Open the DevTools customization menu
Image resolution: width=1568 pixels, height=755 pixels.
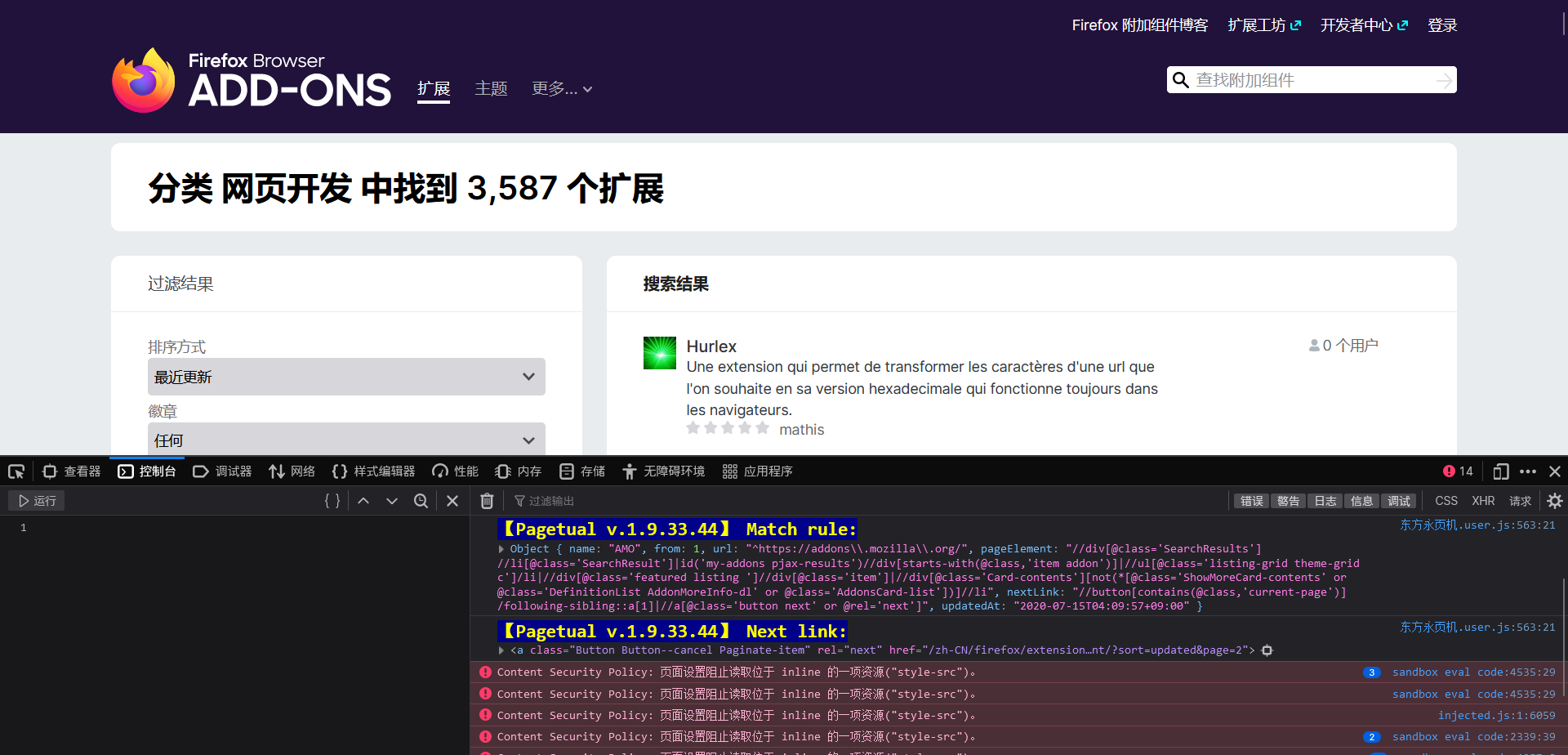(x=1529, y=471)
